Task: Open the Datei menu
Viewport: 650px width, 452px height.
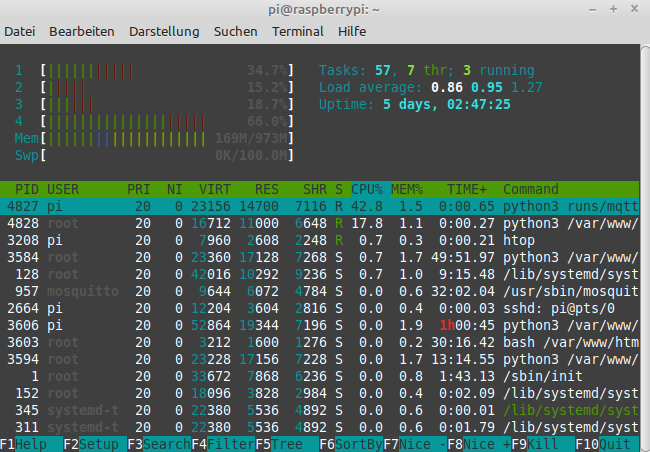Action: 21,31
